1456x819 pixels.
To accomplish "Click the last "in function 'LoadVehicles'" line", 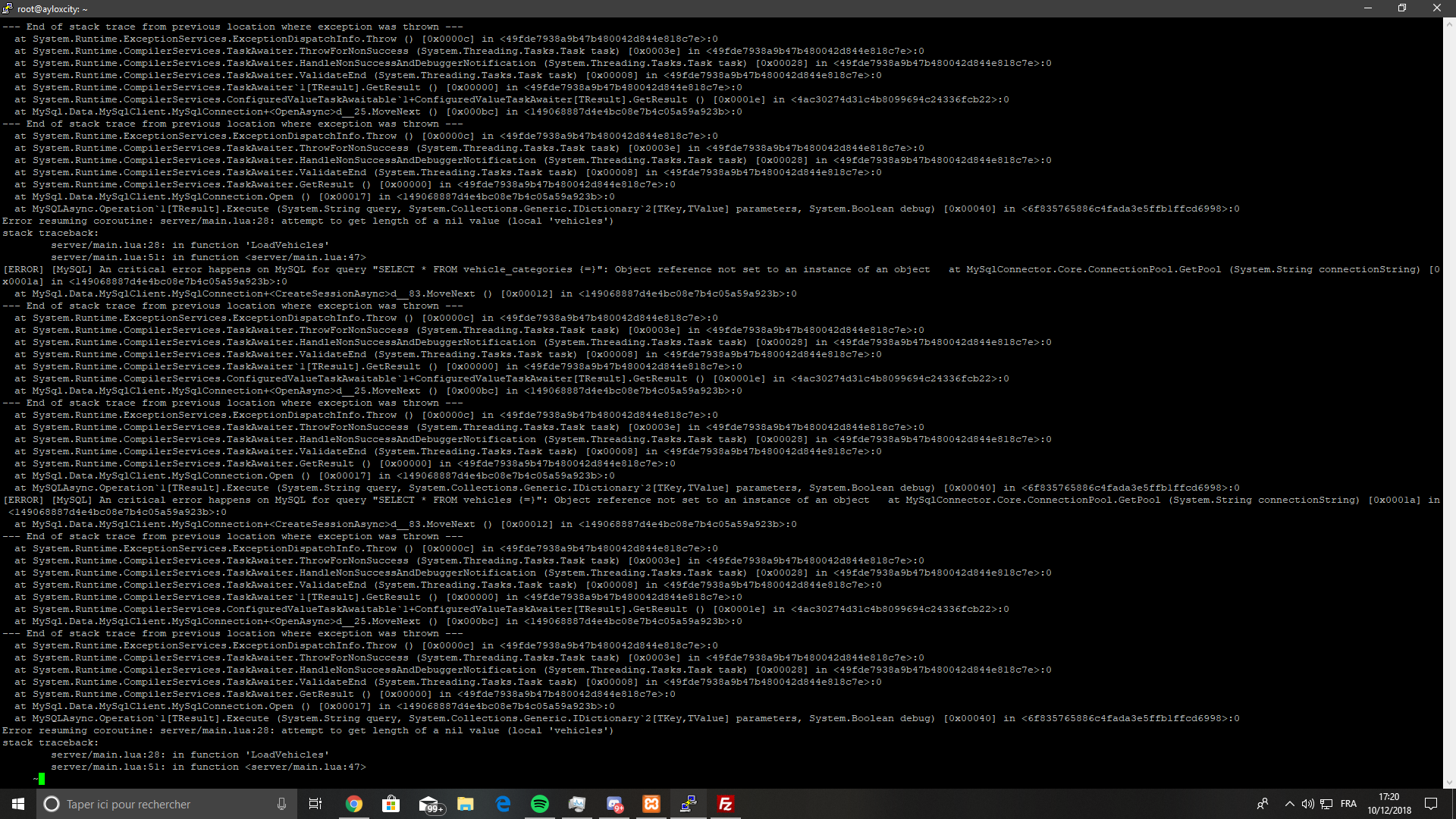I will tap(190, 755).
